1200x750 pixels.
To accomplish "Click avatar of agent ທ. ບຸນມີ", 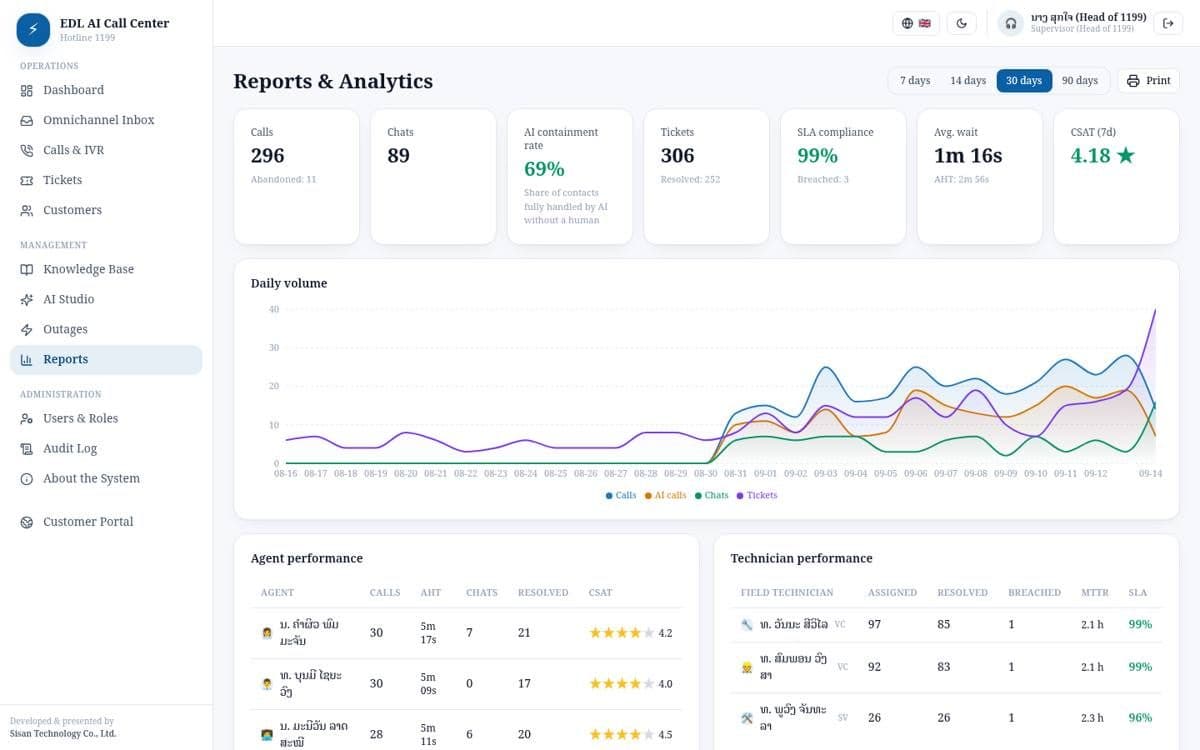I will [267, 684].
